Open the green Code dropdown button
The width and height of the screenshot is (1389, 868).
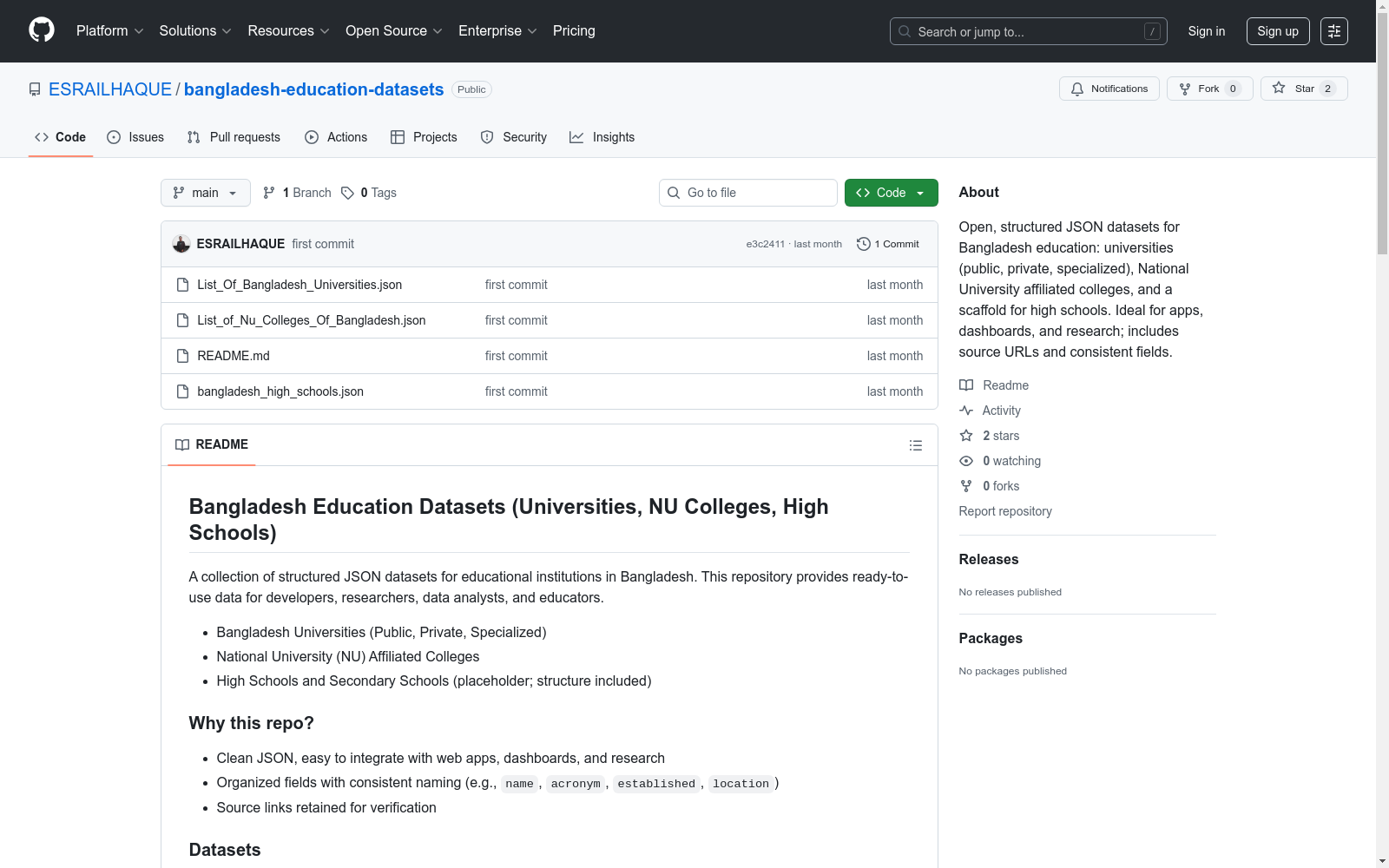click(891, 193)
